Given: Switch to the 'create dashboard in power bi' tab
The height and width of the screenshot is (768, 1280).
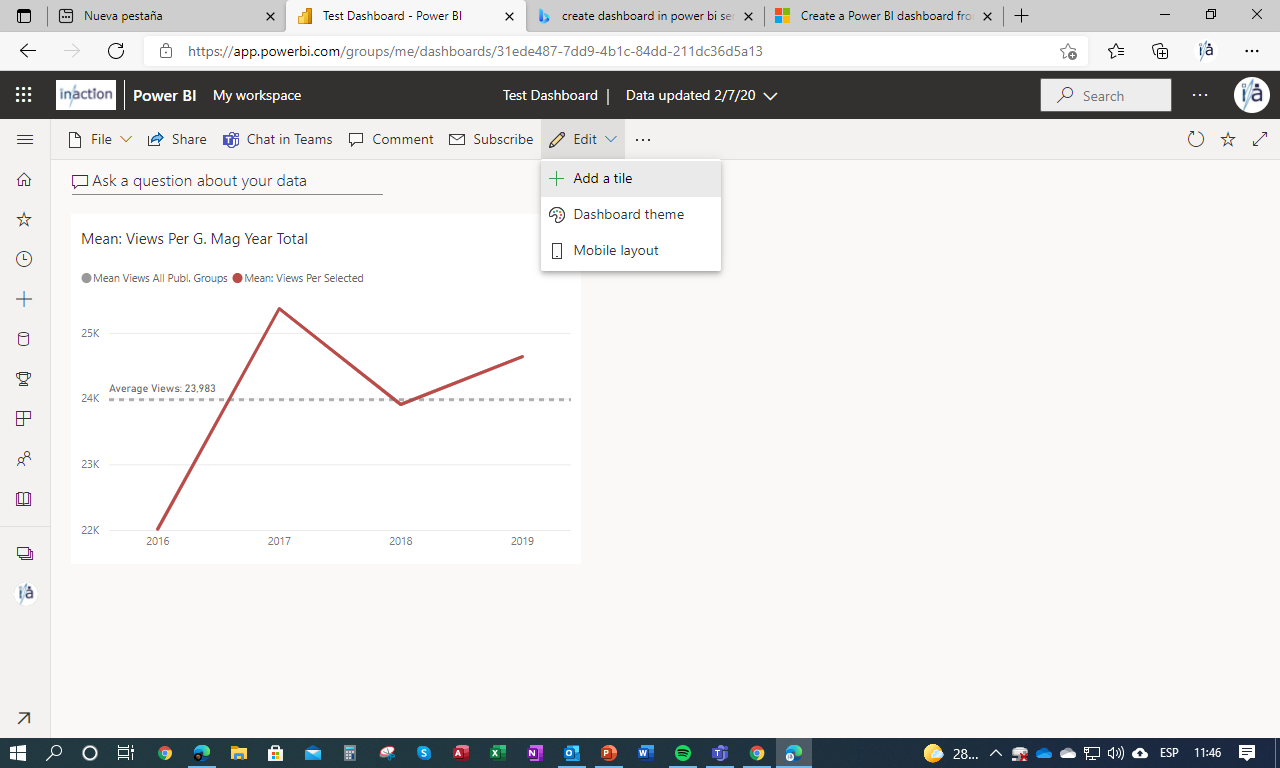Looking at the screenshot, I should (x=645, y=16).
